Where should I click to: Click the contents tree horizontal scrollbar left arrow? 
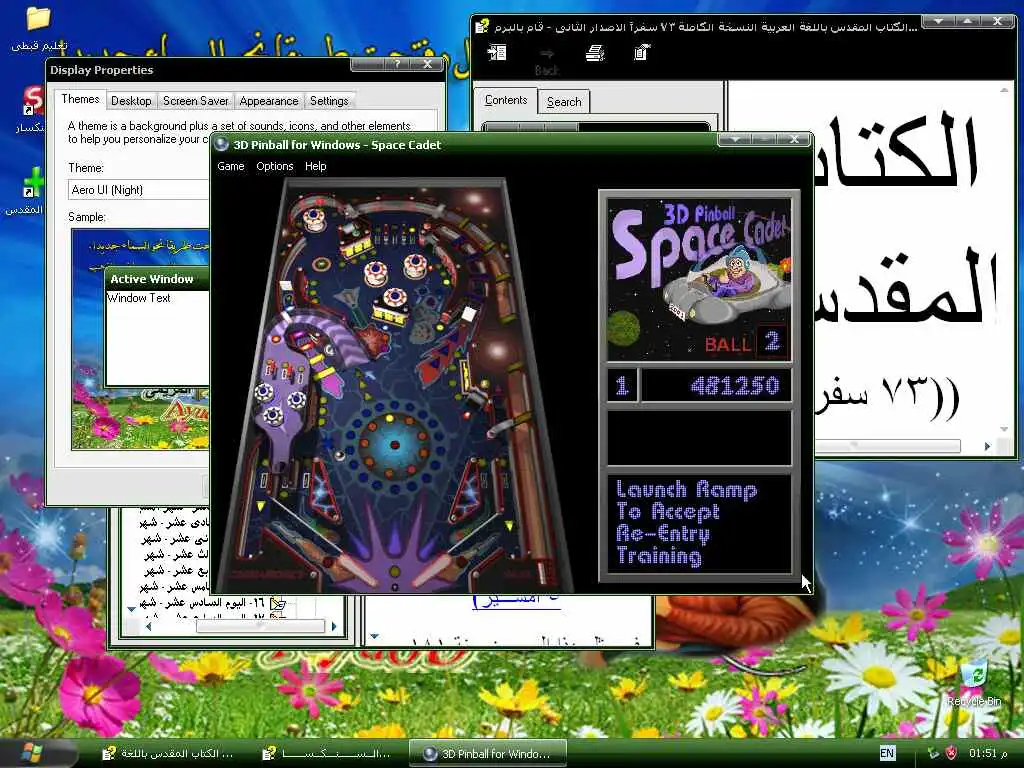pyautogui.click(x=148, y=626)
